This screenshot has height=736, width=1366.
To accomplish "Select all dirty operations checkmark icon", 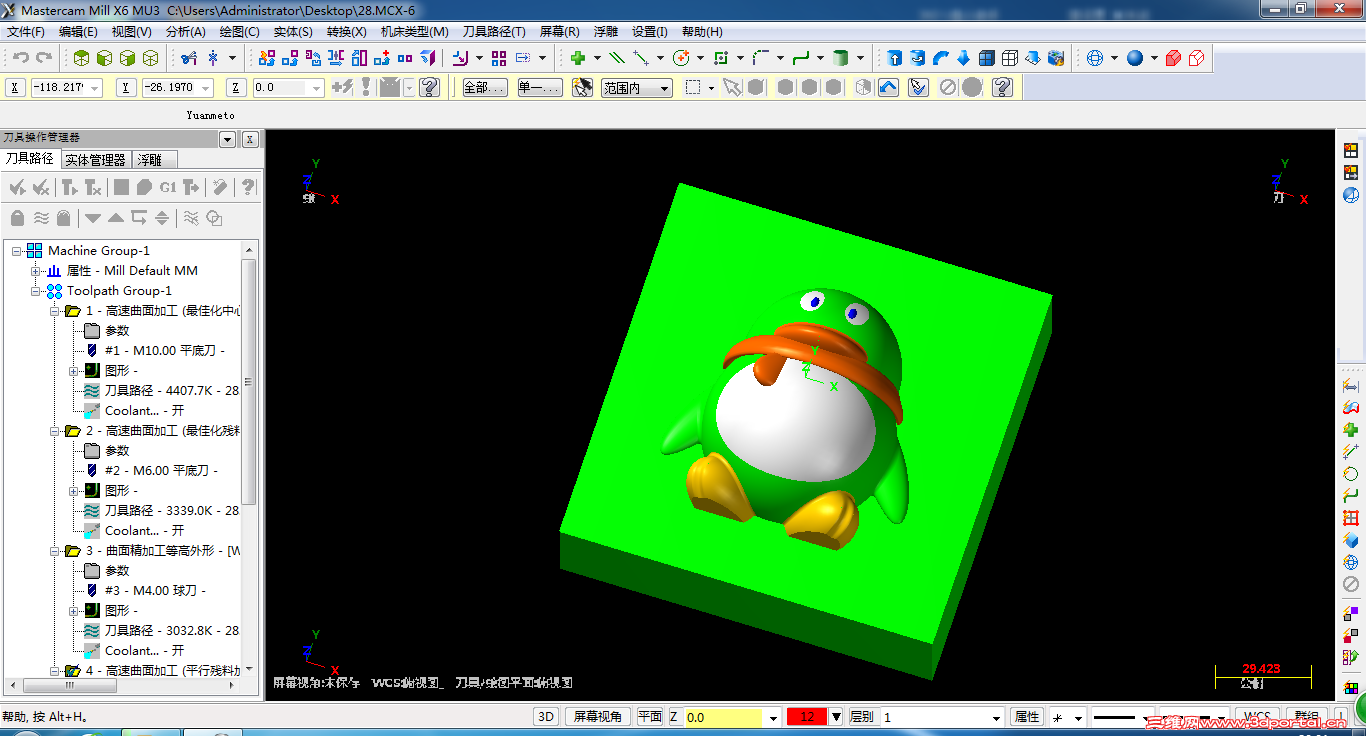I will [40, 187].
